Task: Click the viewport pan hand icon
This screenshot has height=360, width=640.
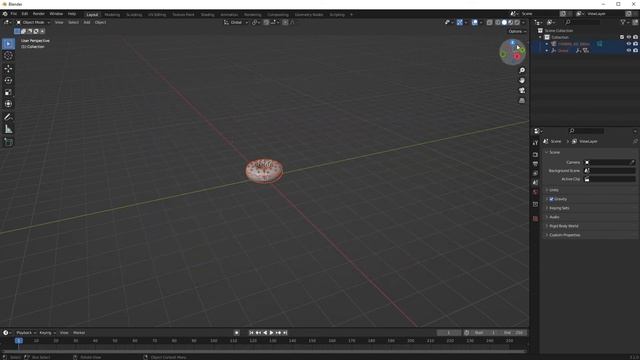Action: [x=522, y=80]
